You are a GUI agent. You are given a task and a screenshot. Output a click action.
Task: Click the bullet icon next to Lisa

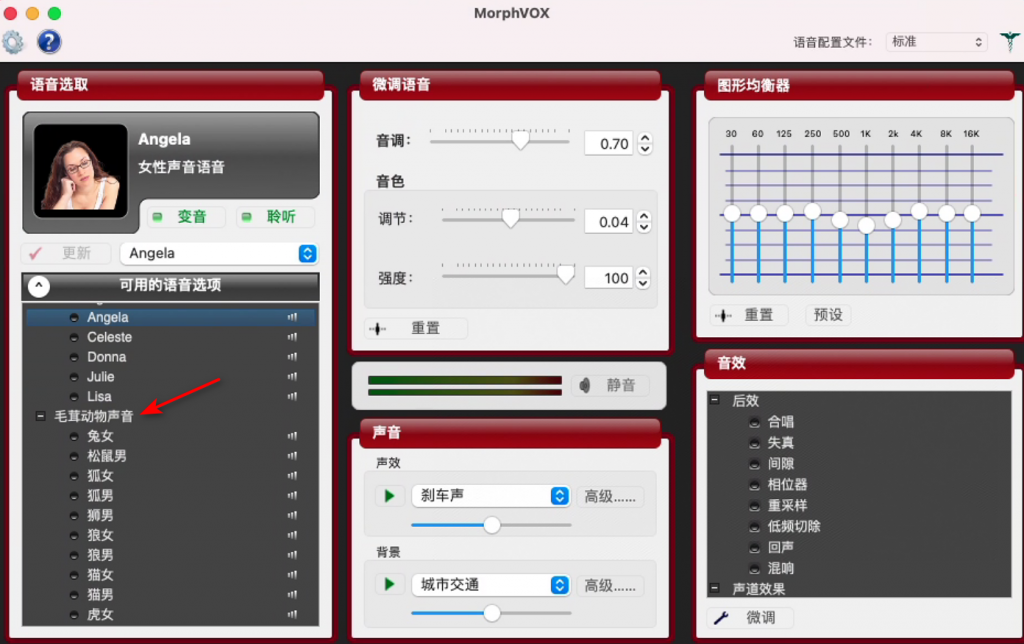click(74, 396)
